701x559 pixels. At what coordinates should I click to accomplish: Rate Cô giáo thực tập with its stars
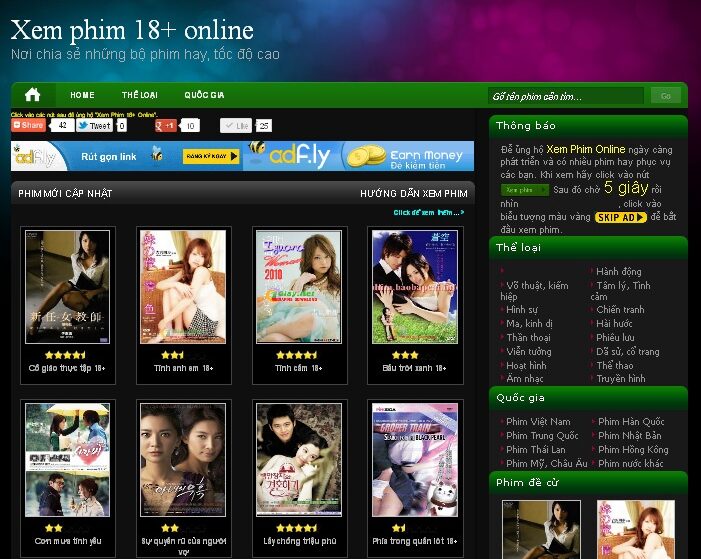[x=65, y=355]
